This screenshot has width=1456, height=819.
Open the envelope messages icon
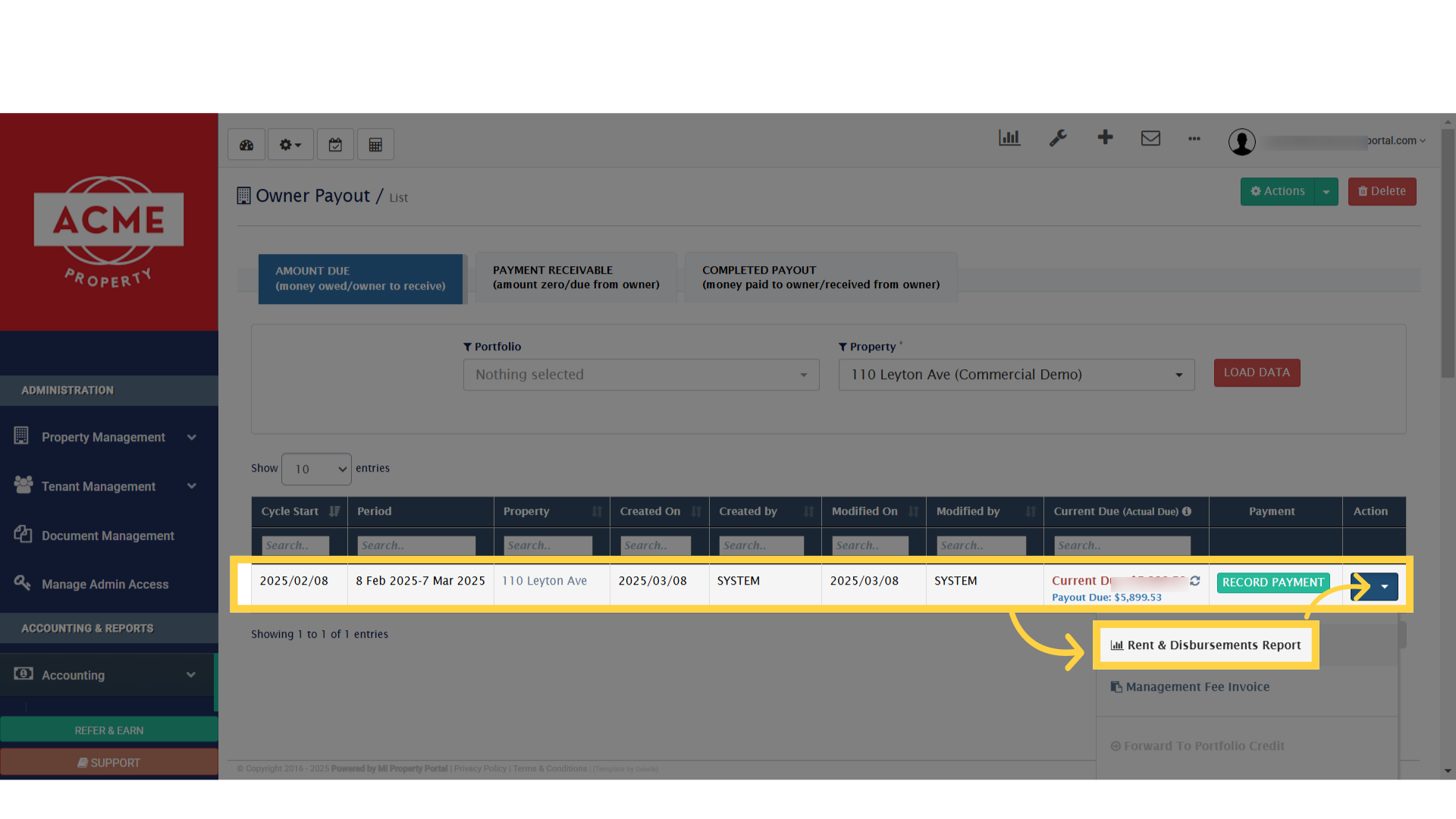[x=1150, y=138]
